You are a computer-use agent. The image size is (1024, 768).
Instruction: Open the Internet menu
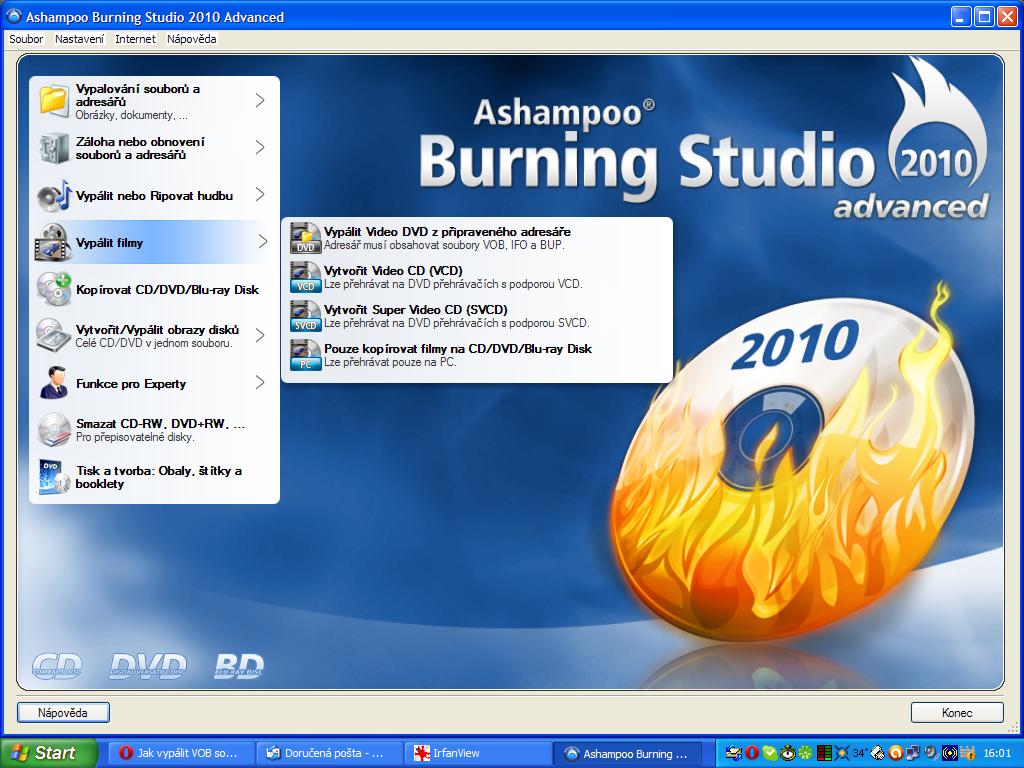pyautogui.click(x=135, y=39)
